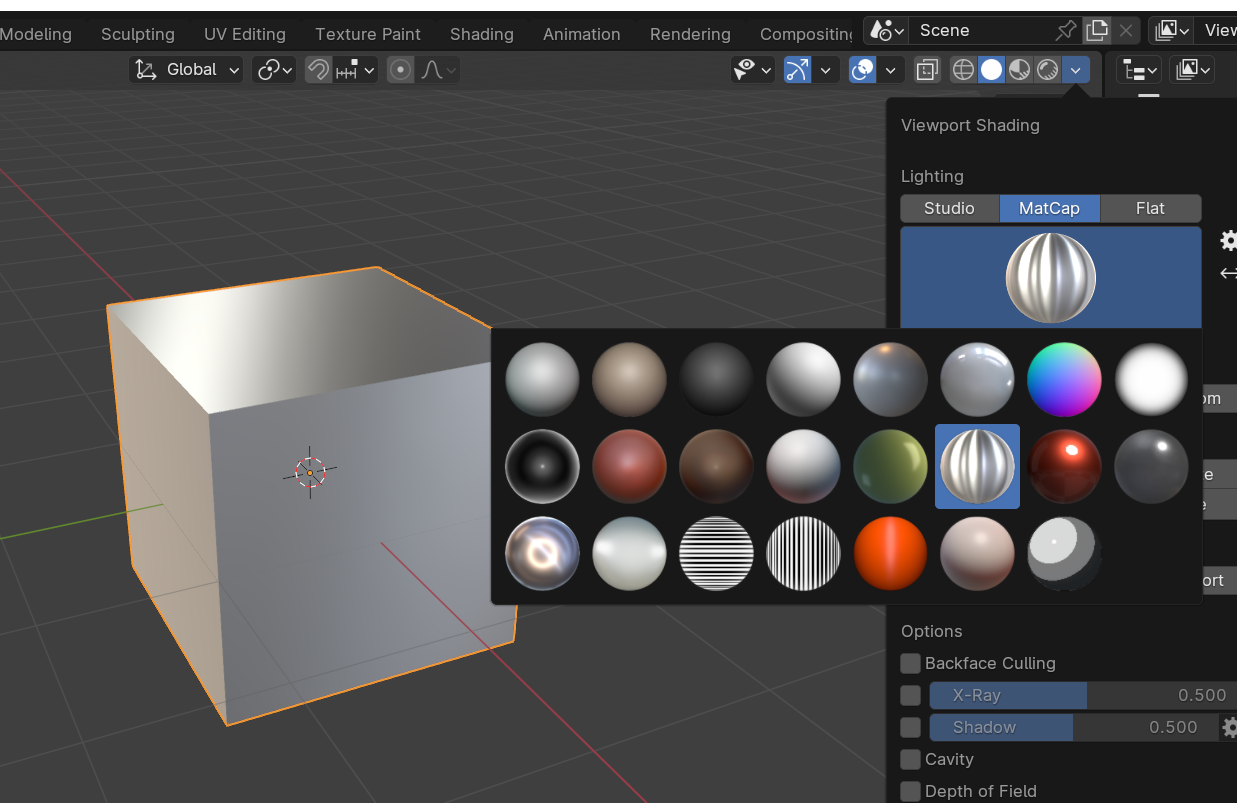Pick the rainbow normal-colored matcap sphere
The height and width of the screenshot is (803, 1237).
1064,380
